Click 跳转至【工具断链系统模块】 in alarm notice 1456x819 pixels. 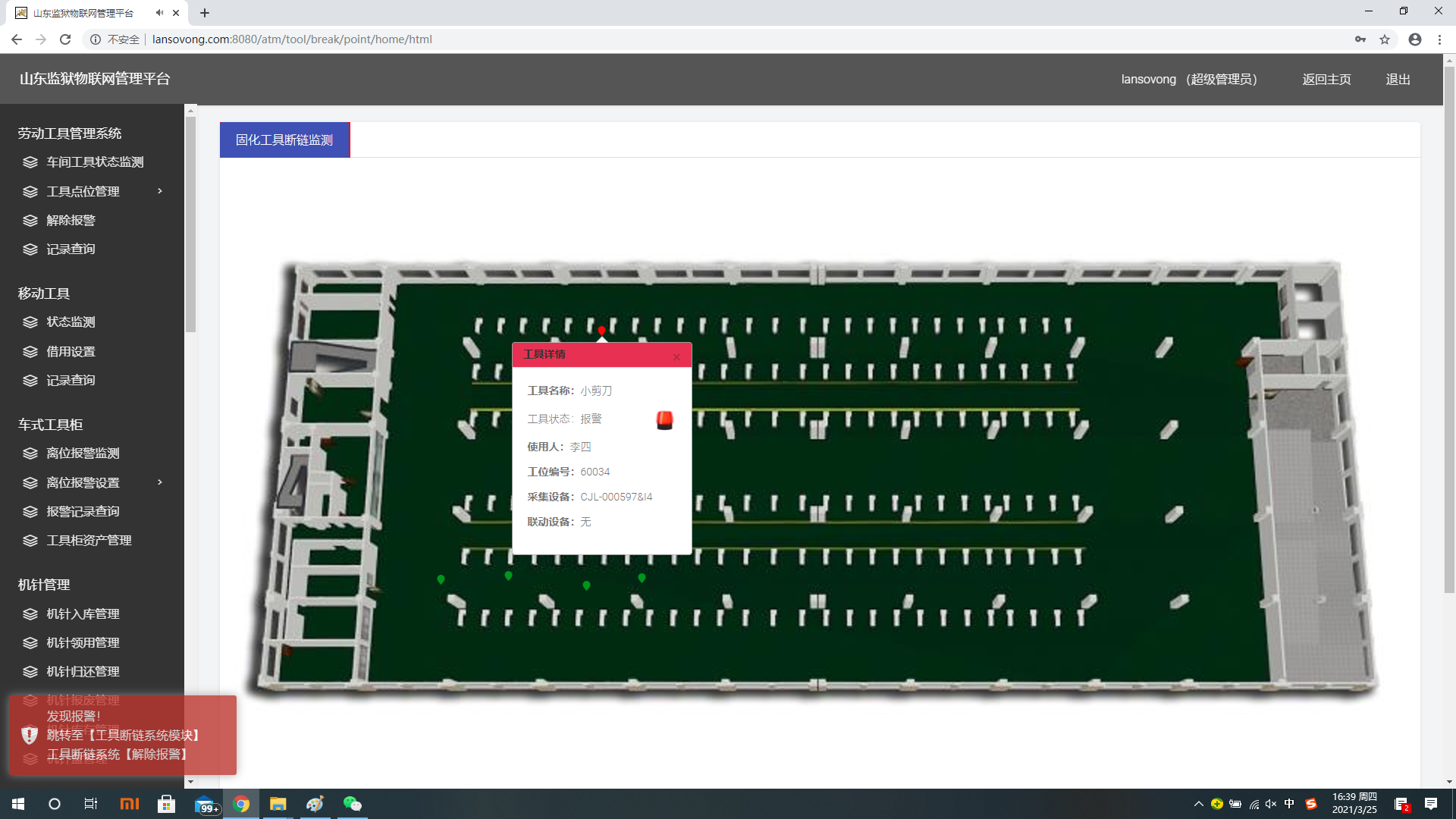[126, 736]
